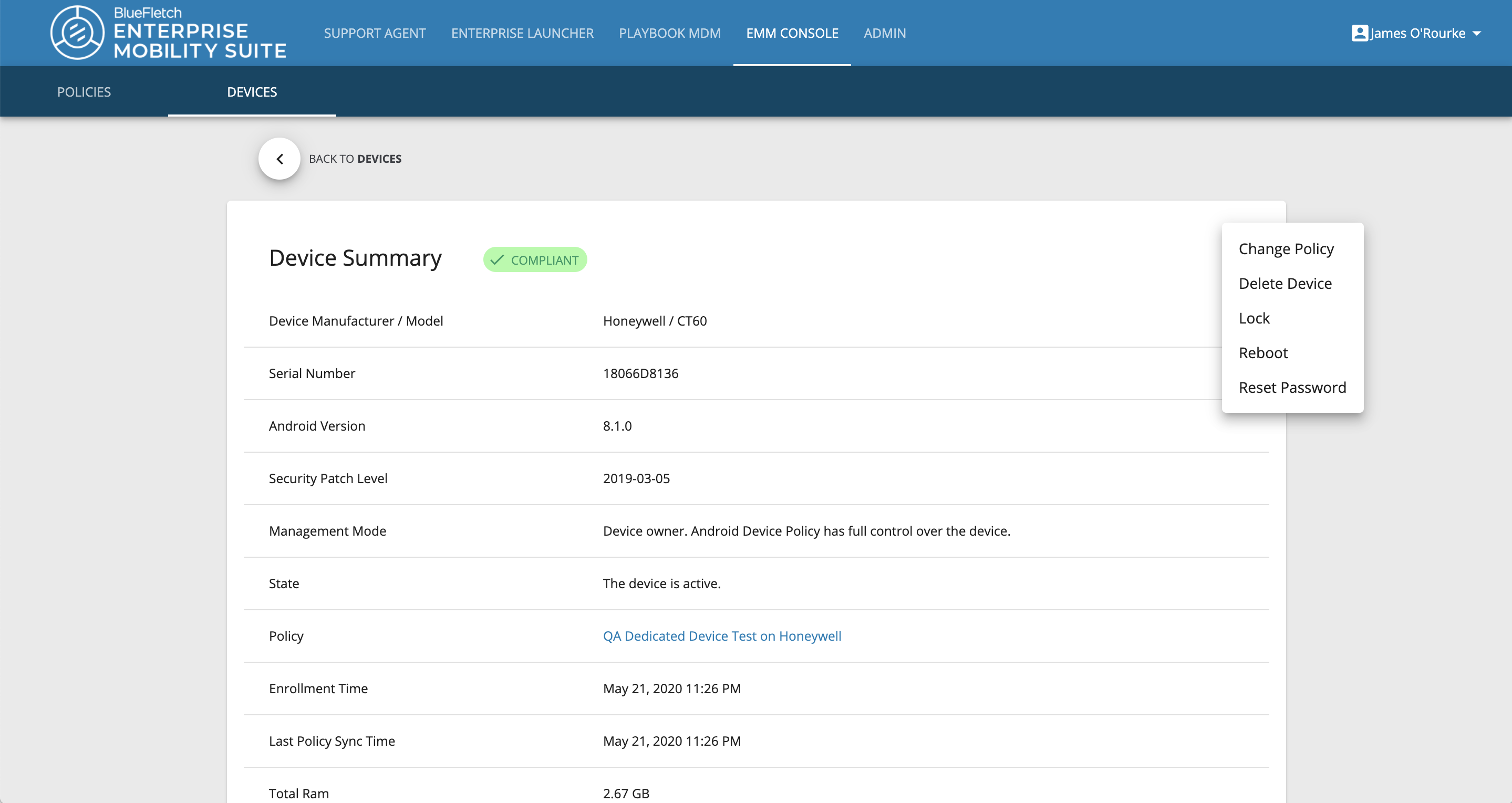Screen dimensions: 1512x803
Task: Click the BACK TO DEVICES link
Action: coord(355,159)
